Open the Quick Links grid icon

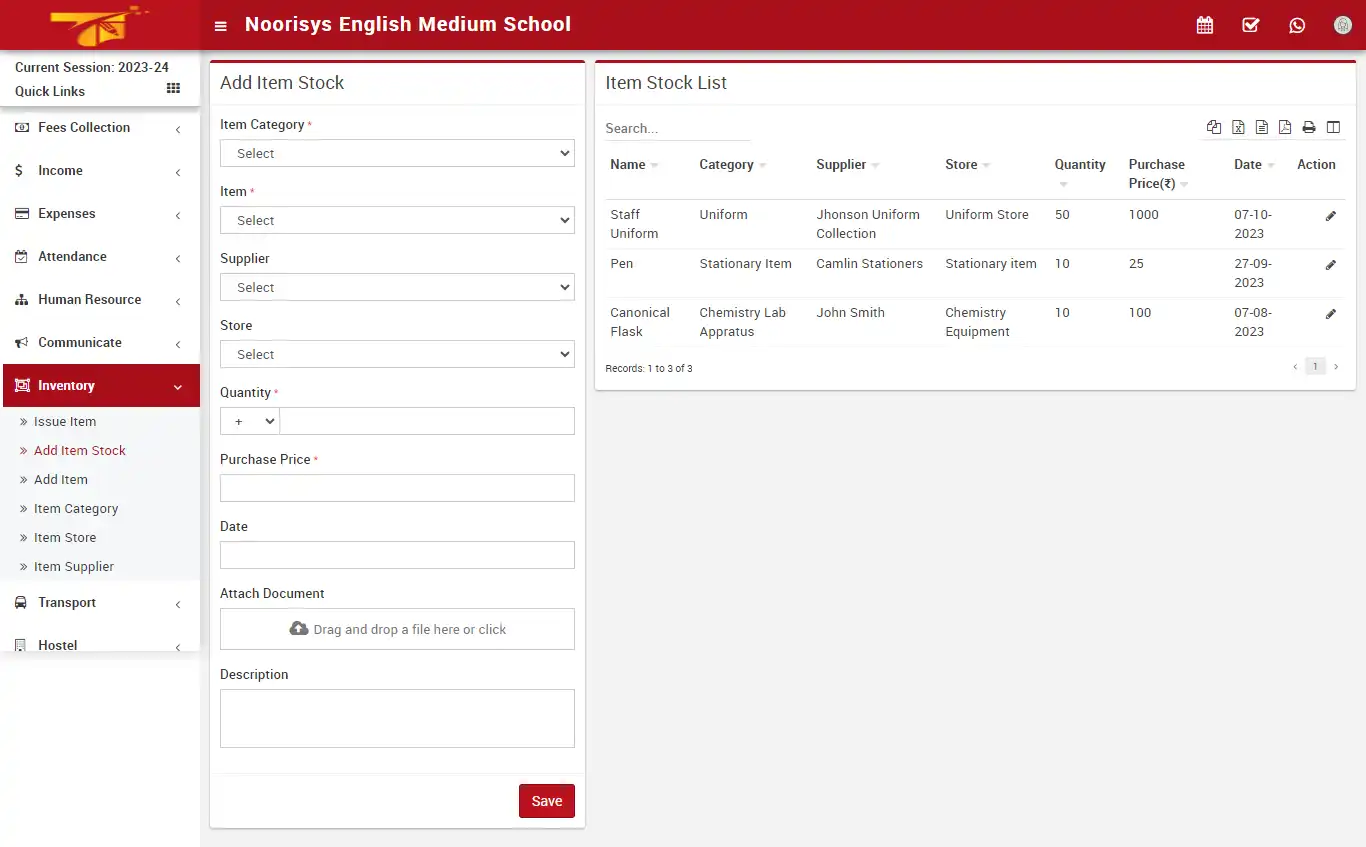point(172,89)
